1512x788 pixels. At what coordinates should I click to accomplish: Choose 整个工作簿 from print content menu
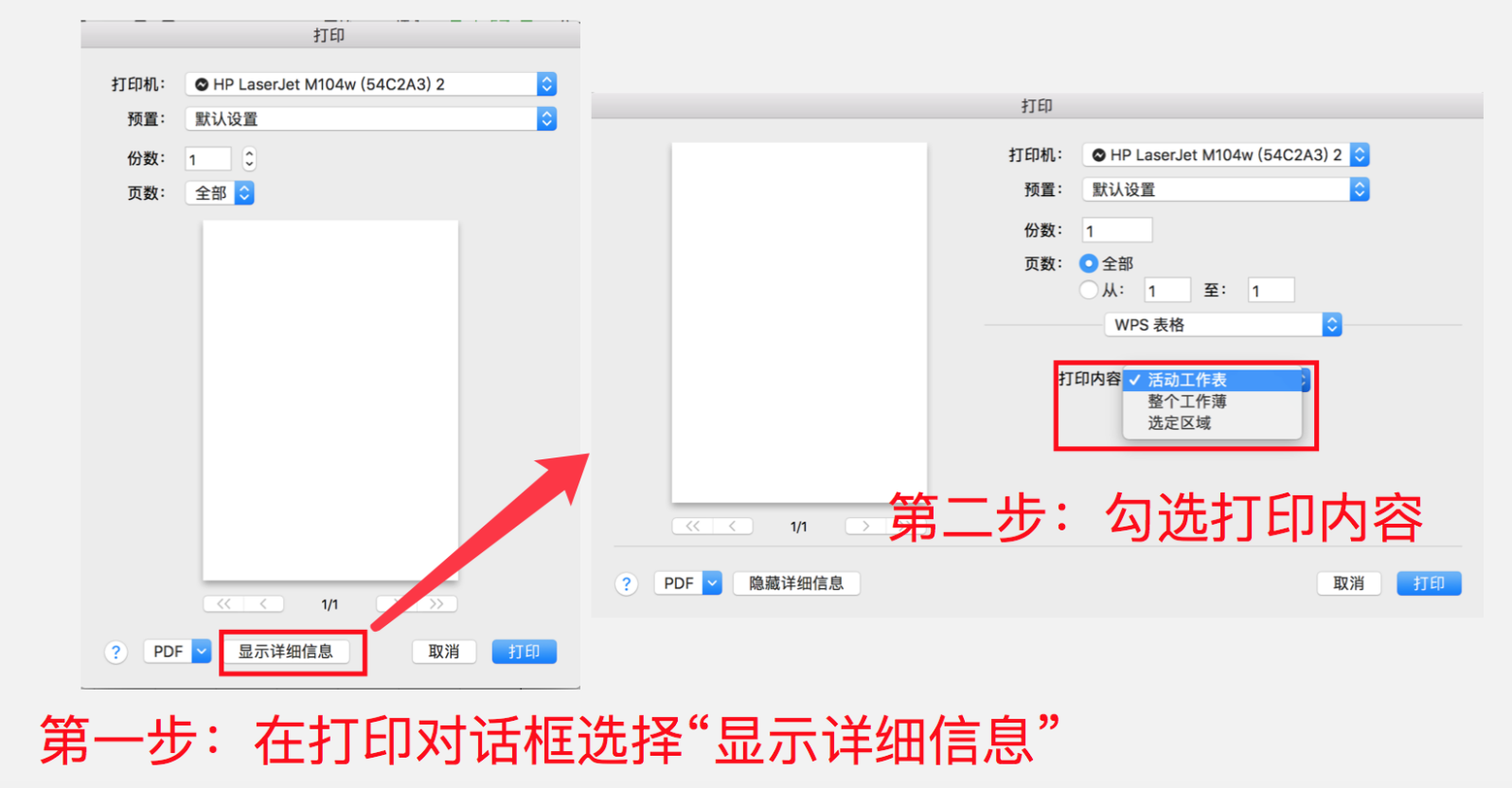pos(1212,402)
